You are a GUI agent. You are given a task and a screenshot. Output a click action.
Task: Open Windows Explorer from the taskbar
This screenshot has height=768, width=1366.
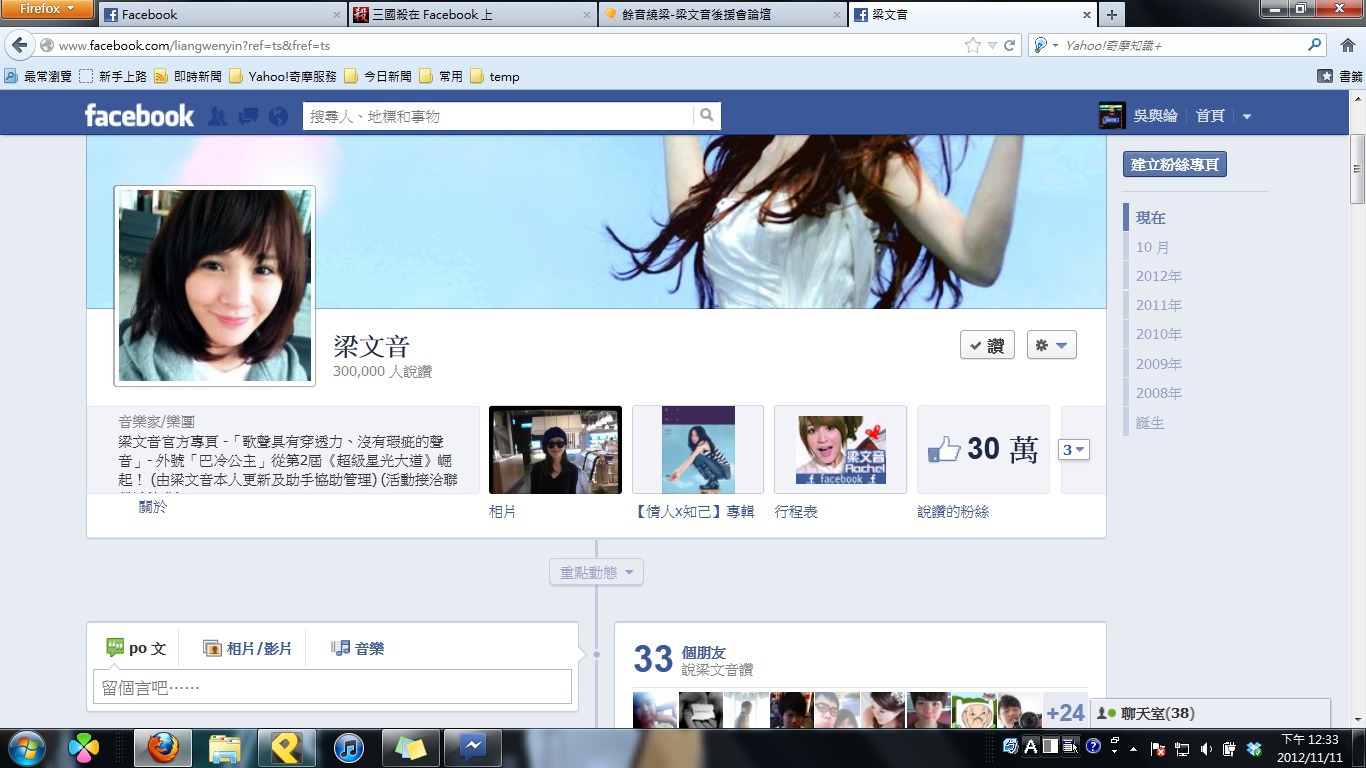click(225, 748)
